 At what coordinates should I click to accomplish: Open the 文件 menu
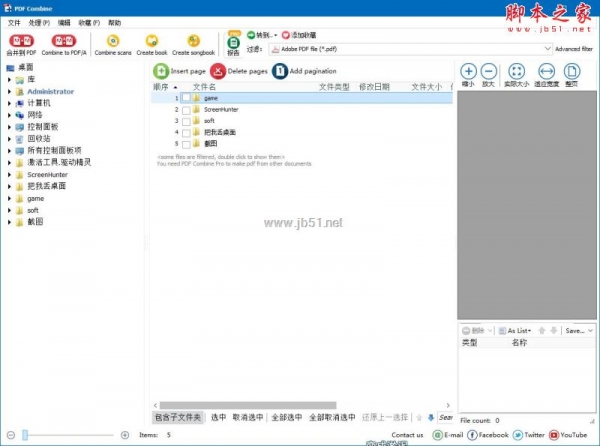point(14,23)
